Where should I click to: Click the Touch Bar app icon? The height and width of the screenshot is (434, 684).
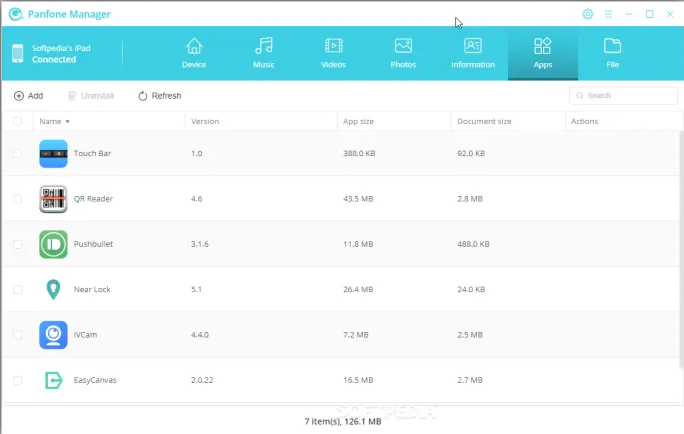[53, 154]
